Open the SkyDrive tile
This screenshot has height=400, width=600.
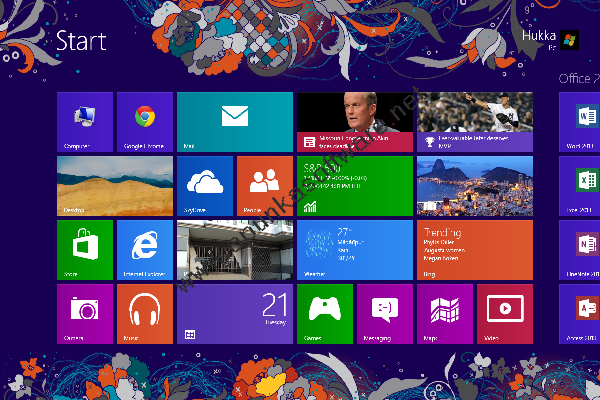pyautogui.click(x=205, y=186)
